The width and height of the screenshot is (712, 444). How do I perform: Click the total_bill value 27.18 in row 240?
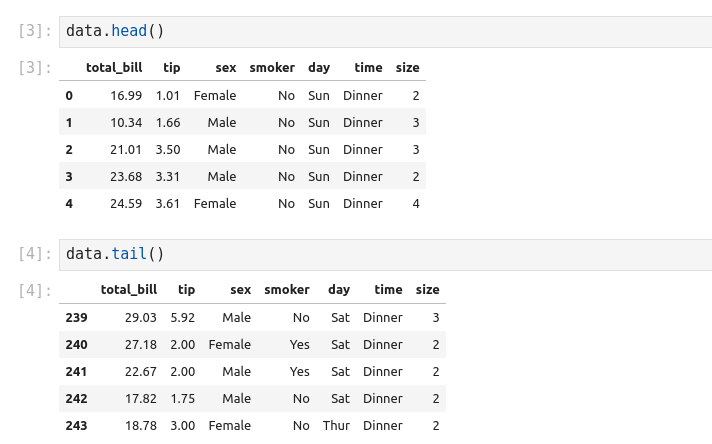tap(140, 345)
